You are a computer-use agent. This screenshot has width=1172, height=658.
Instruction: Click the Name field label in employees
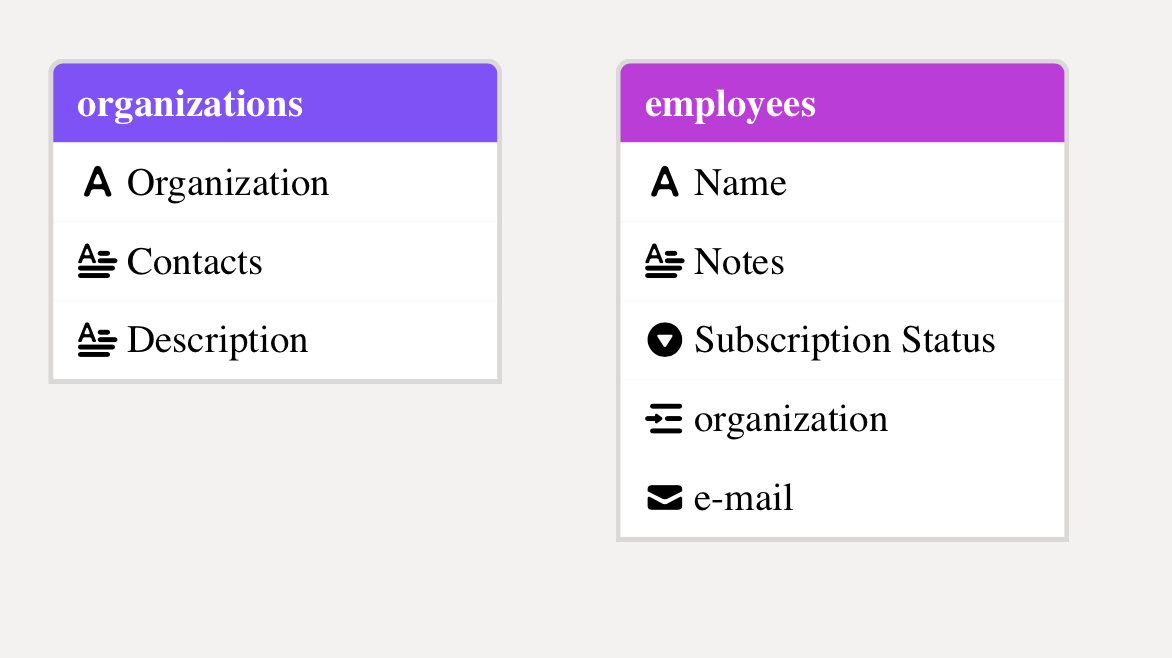pyautogui.click(x=740, y=183)
